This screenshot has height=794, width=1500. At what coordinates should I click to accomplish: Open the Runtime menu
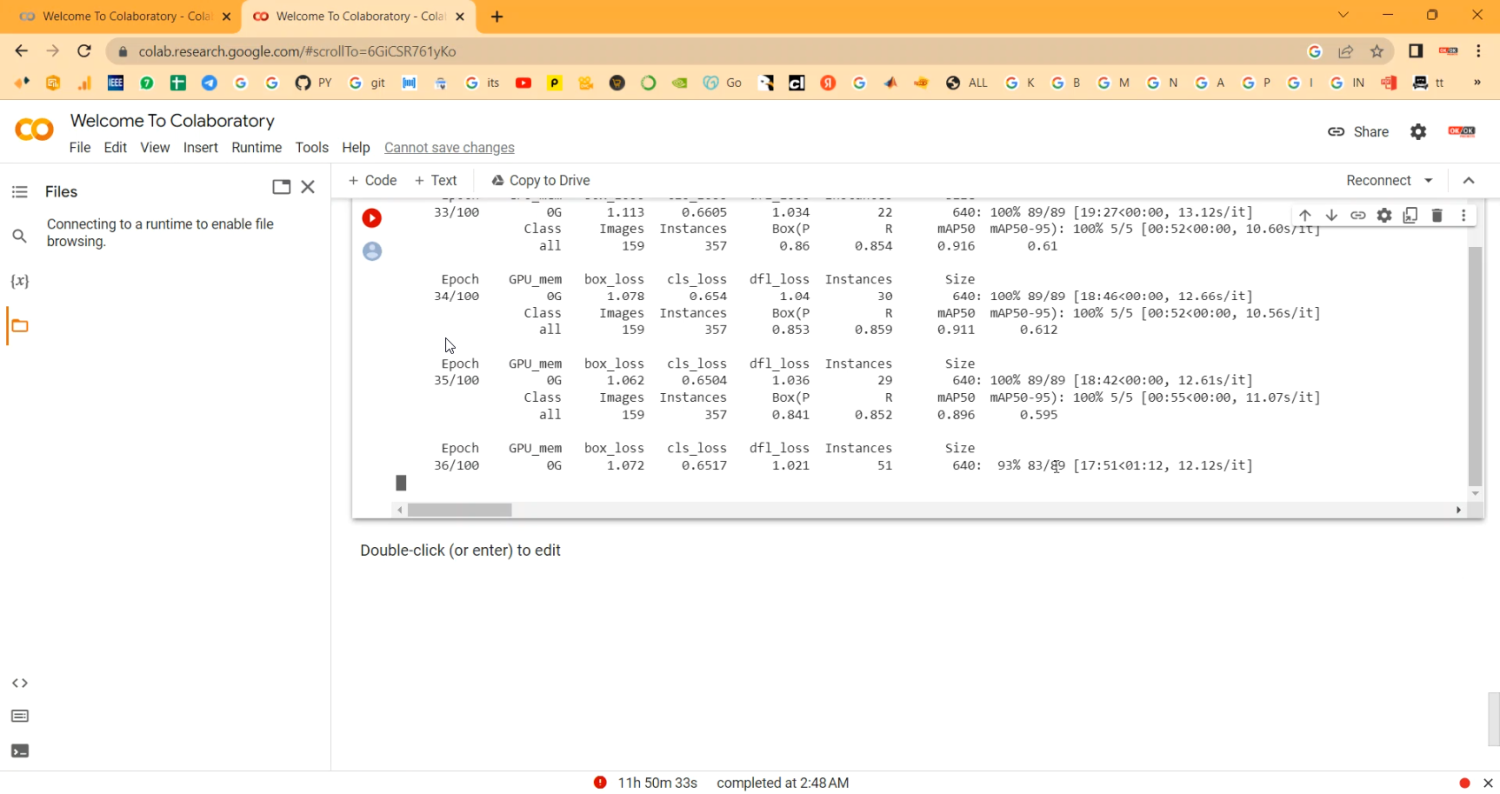click(256, 147)
